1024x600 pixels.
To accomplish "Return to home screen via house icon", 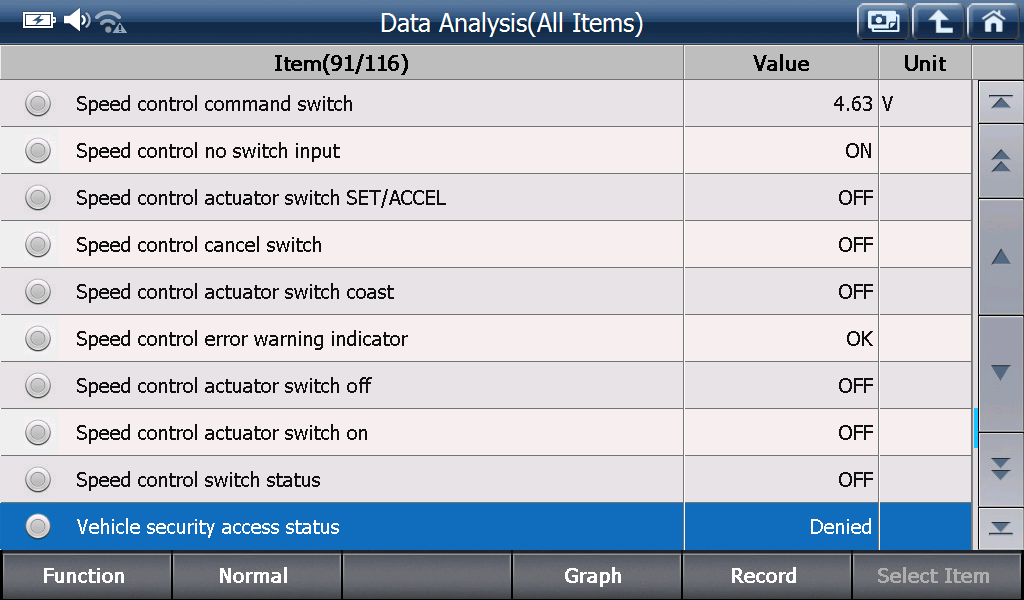I will (993, 22).
